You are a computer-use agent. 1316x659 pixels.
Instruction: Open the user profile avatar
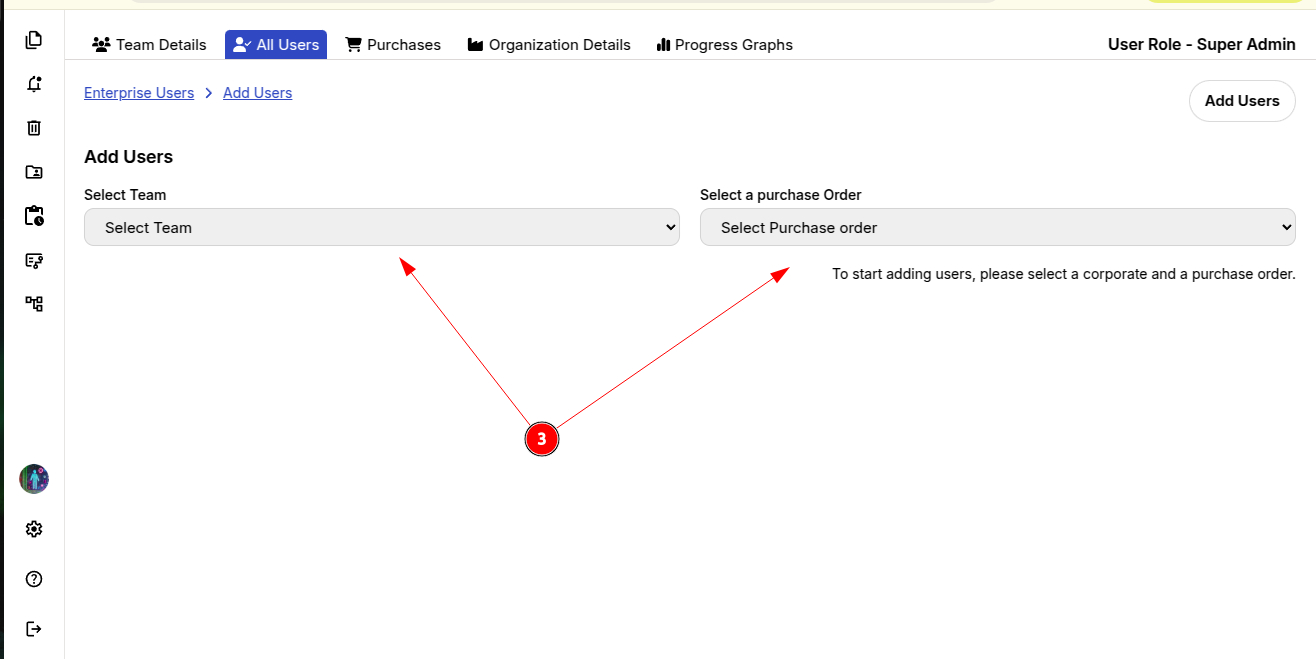pyautogui.click(x=34, y=479)
